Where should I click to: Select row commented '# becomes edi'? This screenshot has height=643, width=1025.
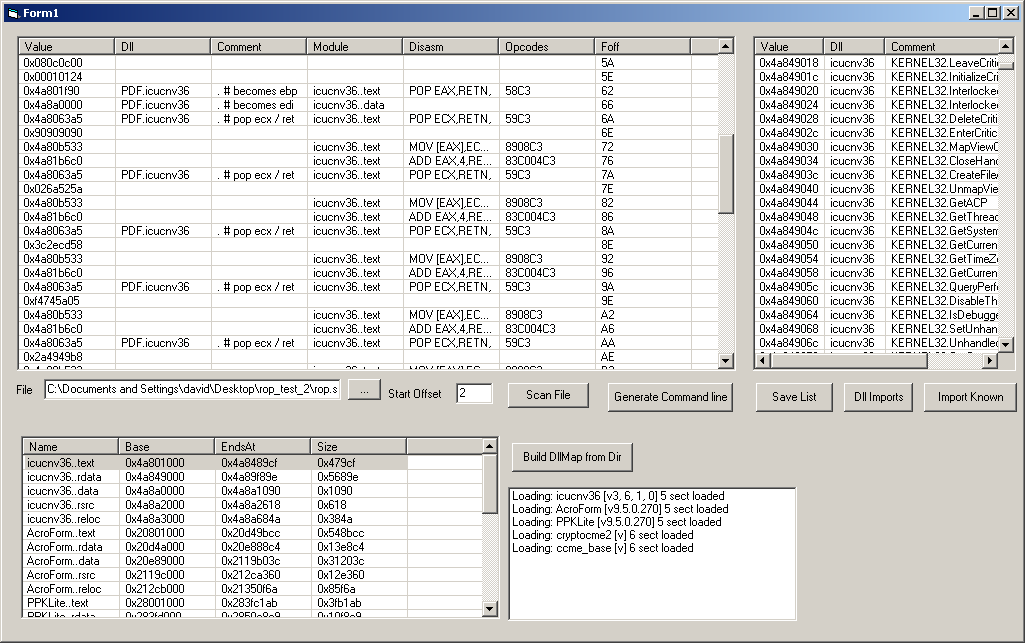(368, 105)
